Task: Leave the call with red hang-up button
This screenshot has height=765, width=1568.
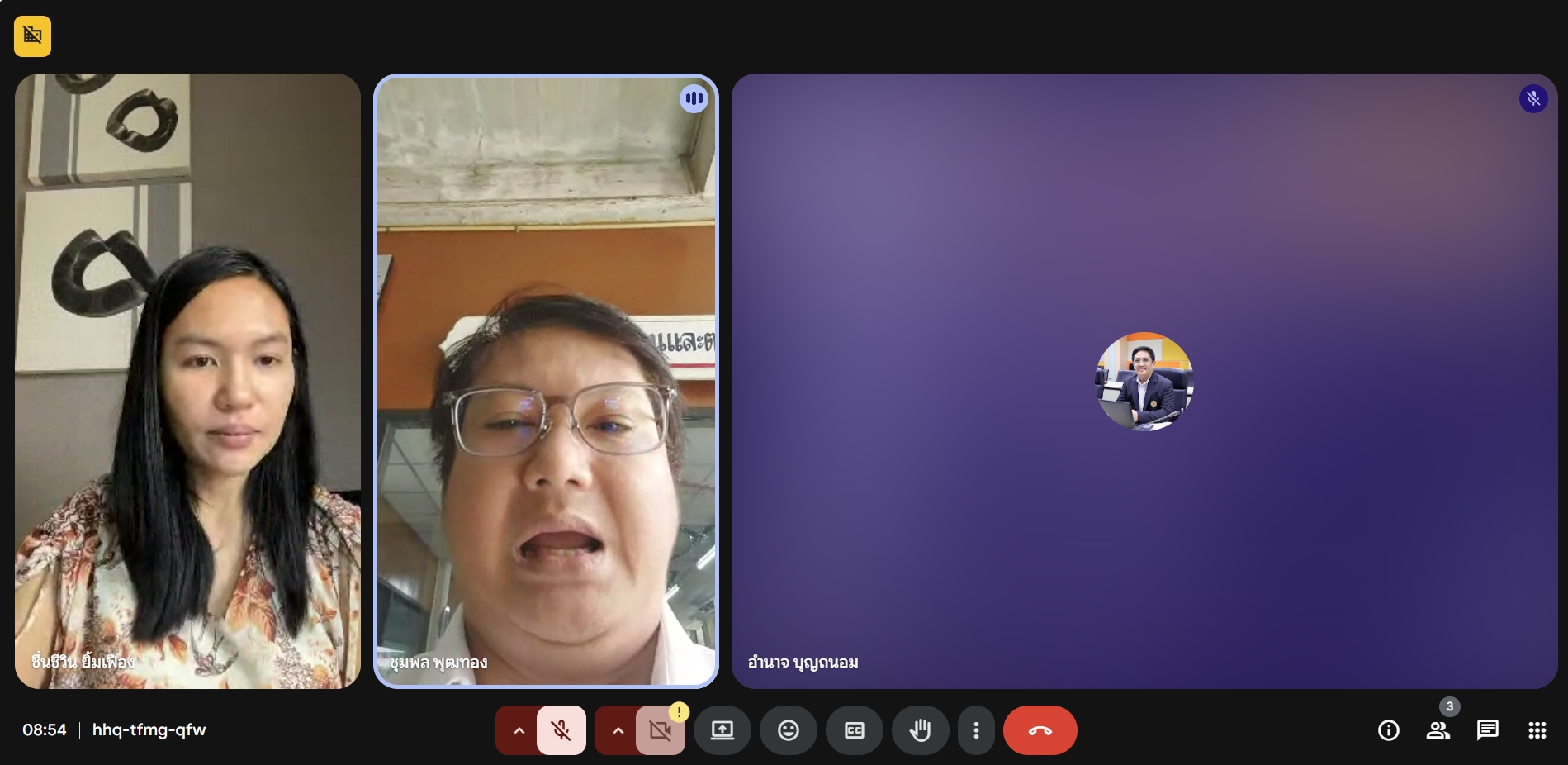Action: click(1040, 730)
